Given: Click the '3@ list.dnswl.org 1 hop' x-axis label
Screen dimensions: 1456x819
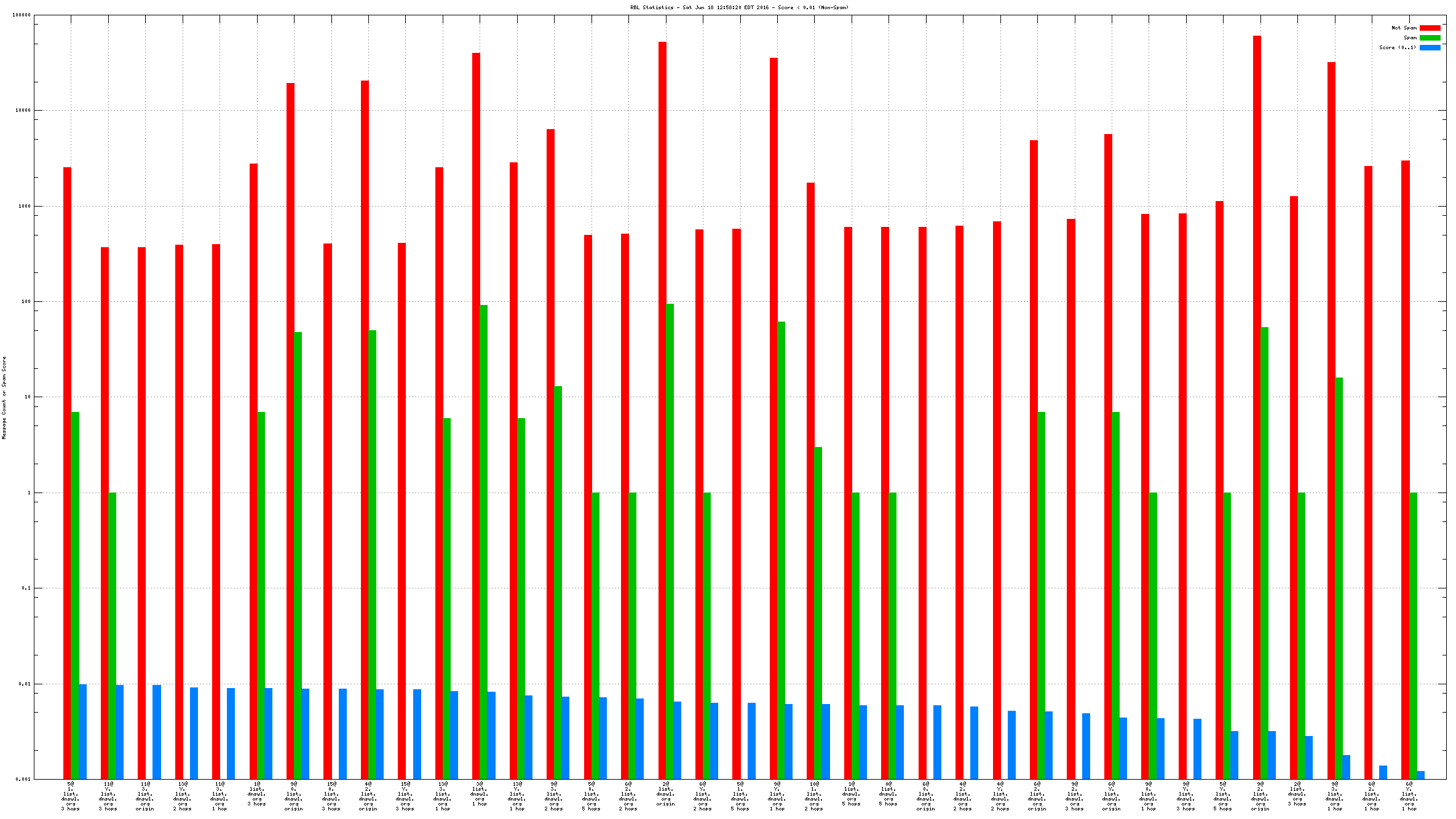Looking at the screenshot, I should pyautogui.click(x=480, y=794).
